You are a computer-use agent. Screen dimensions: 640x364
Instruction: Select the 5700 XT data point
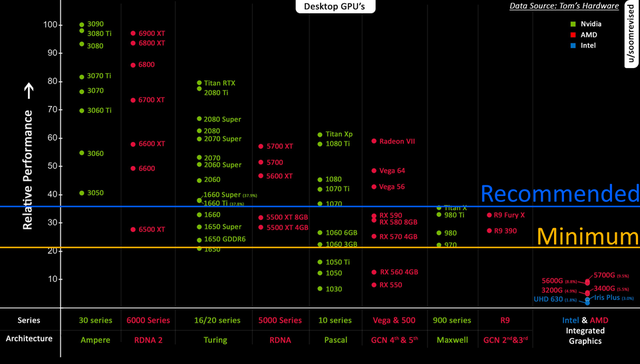click(x=261, y=146)
